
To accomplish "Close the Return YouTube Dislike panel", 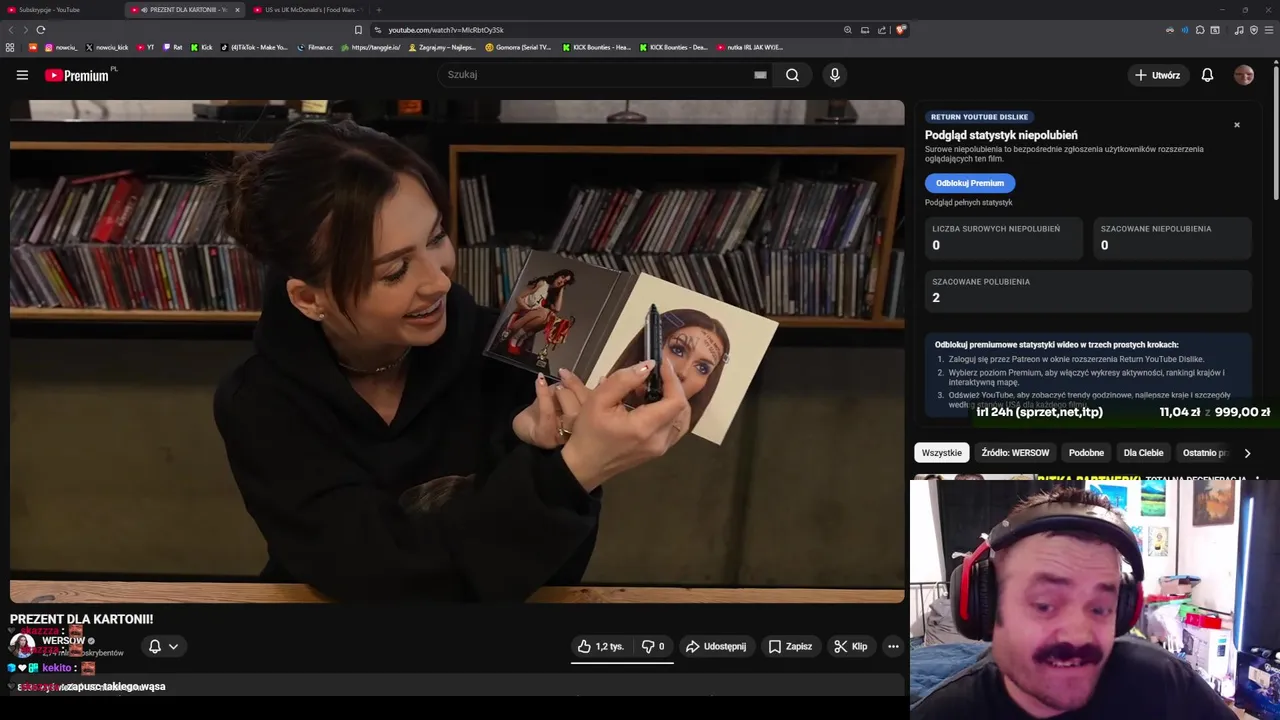I will 1237,125.
